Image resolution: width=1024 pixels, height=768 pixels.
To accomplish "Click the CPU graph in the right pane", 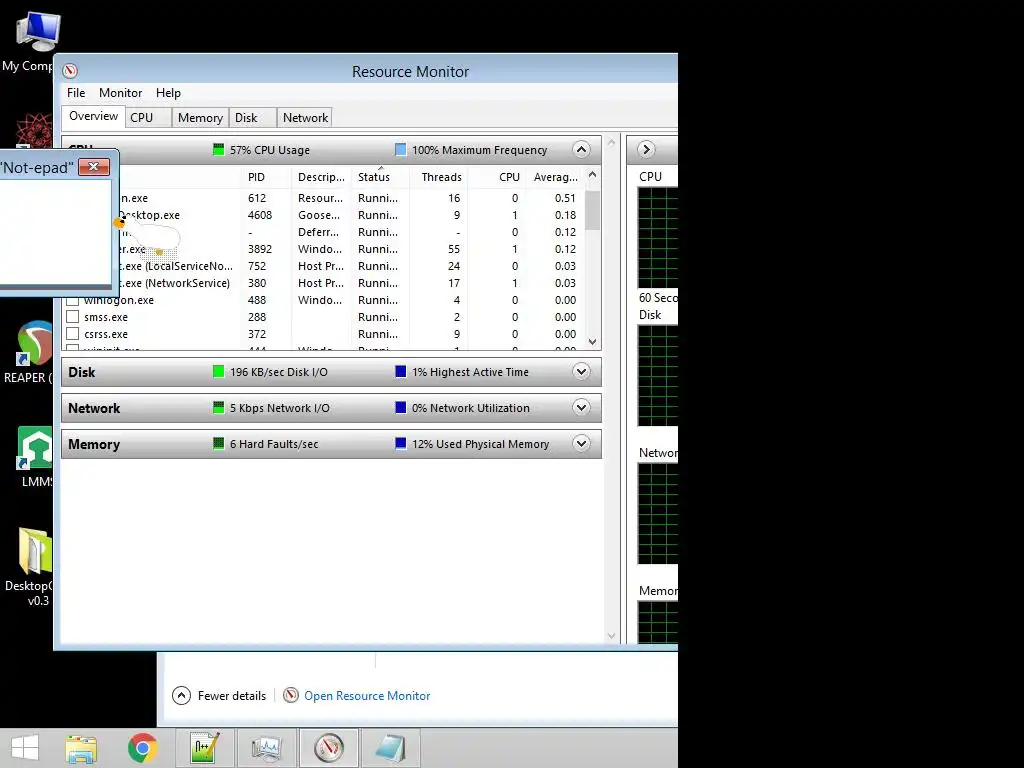I will point(658,237).
